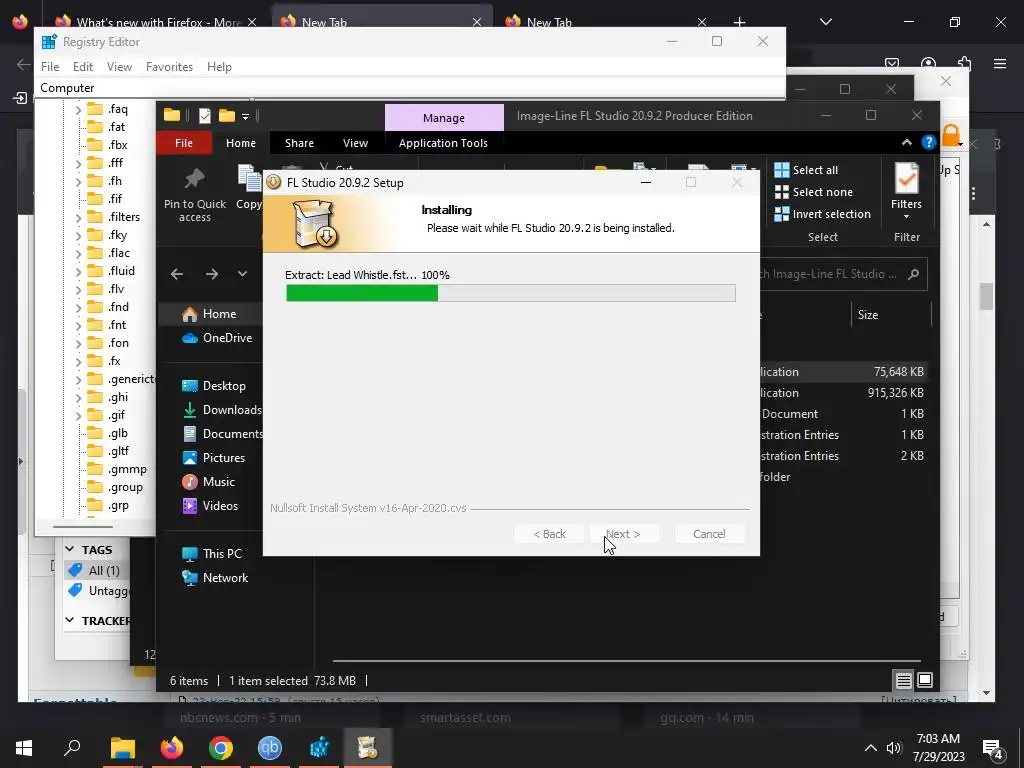Click the blue Help question mark icon
This screenshot has height=768, width=1024.
pyautogui.click(x=929, y=142)
